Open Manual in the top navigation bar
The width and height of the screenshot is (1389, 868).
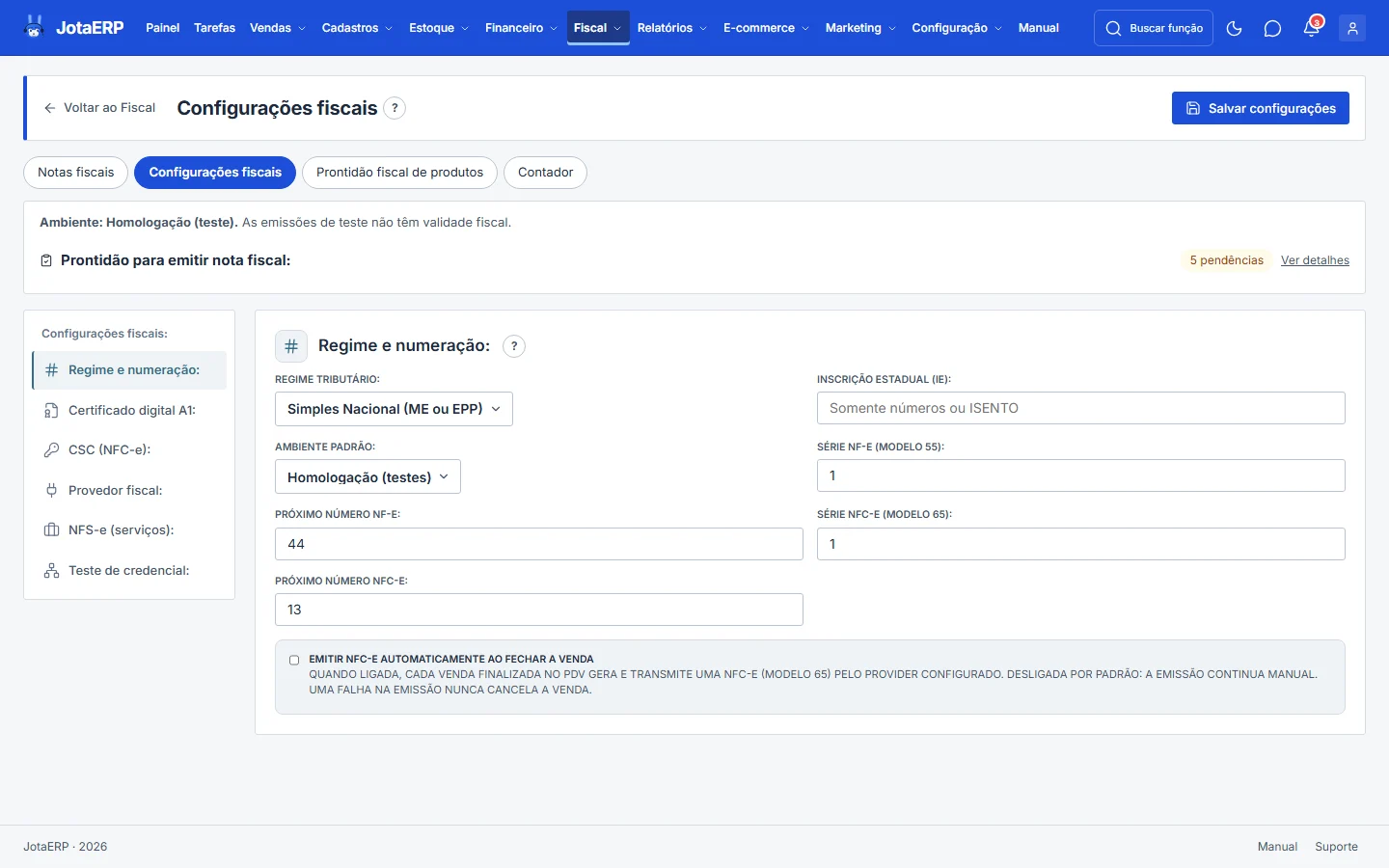click(x=1039, y=28)
